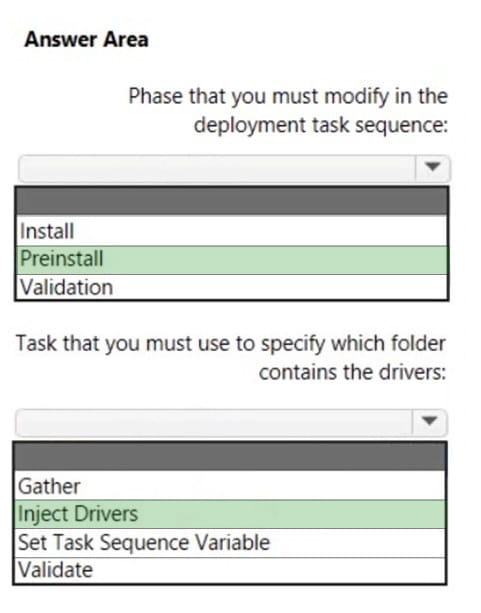481x613 pixels.
Task: Click the word Install in first list
Action: tap(47, 231)
